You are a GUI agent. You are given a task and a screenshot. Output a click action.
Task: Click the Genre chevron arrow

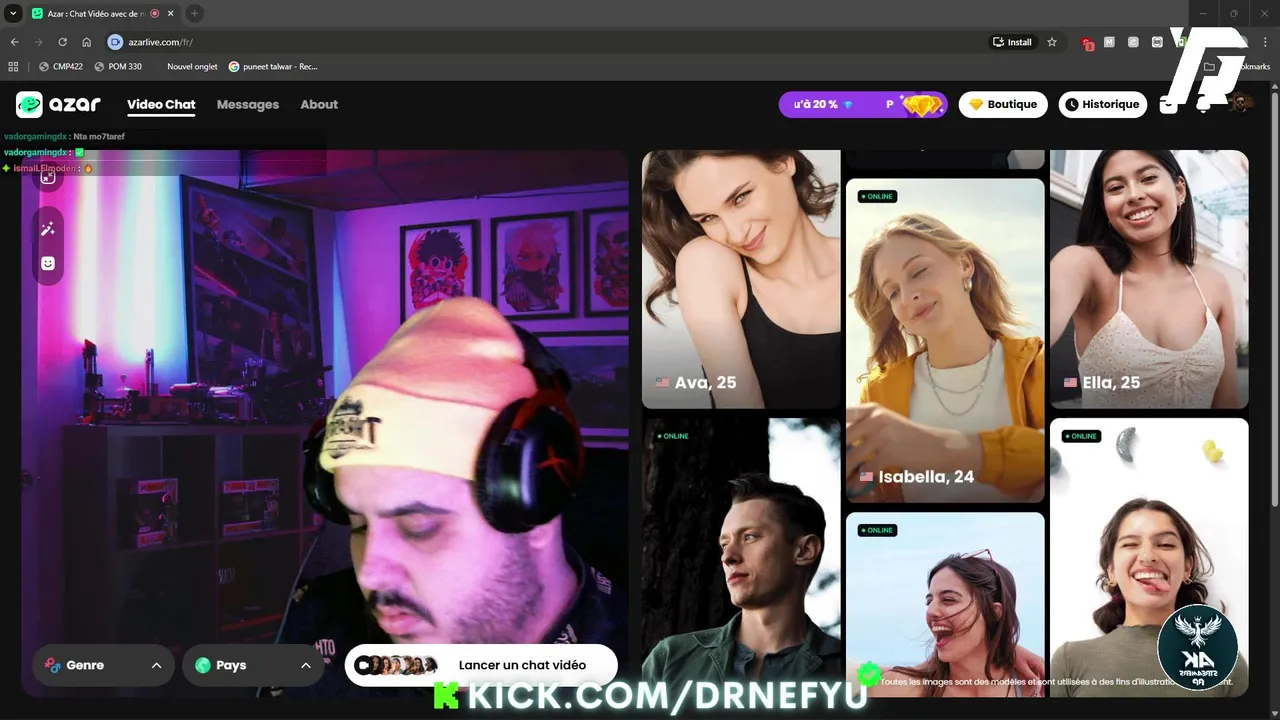tap(156, 666)
